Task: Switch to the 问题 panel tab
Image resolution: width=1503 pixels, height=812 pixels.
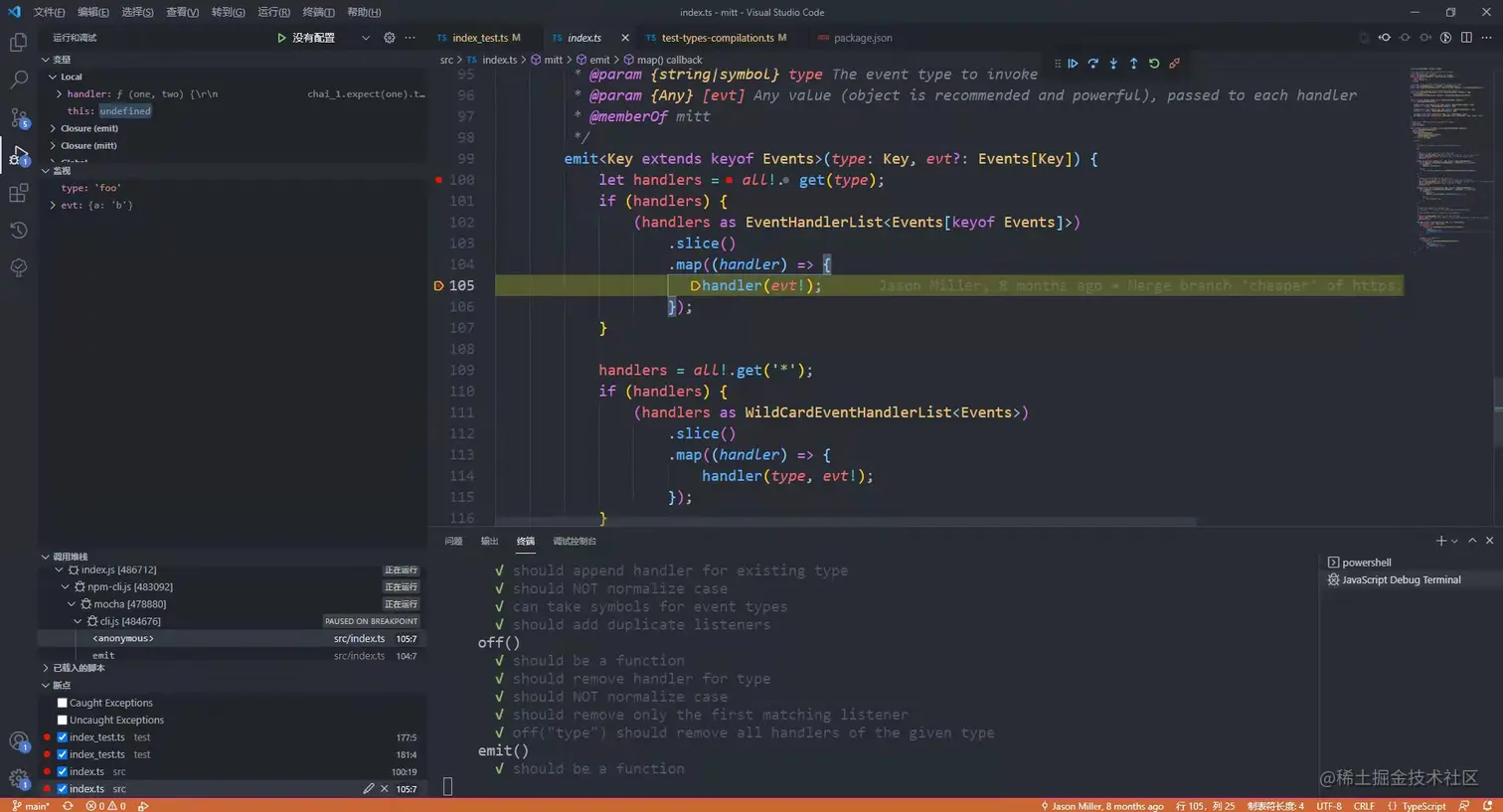Action: point(453,541)
